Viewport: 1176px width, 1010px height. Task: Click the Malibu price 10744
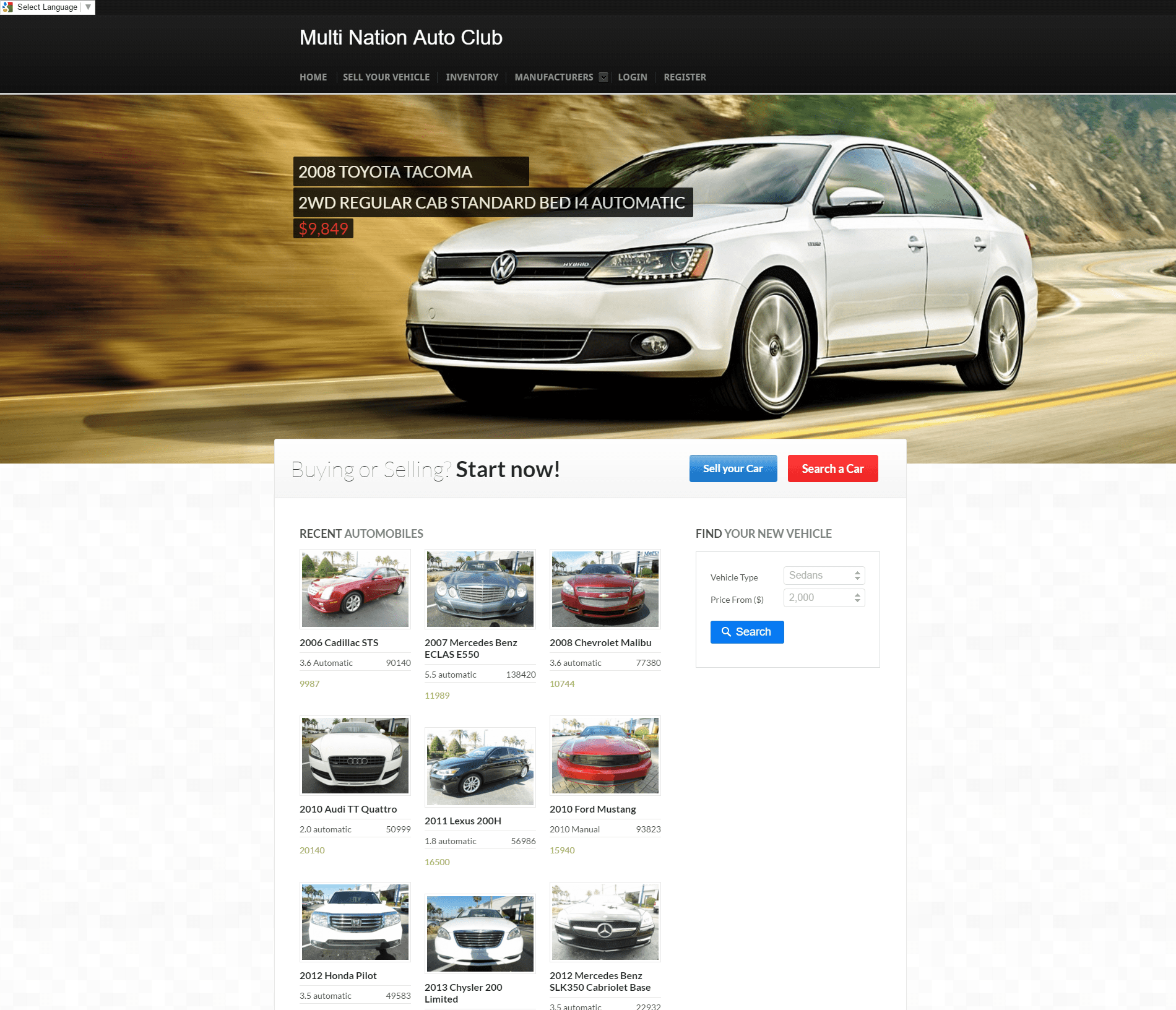pyautogui.click(x=562, y=684)
